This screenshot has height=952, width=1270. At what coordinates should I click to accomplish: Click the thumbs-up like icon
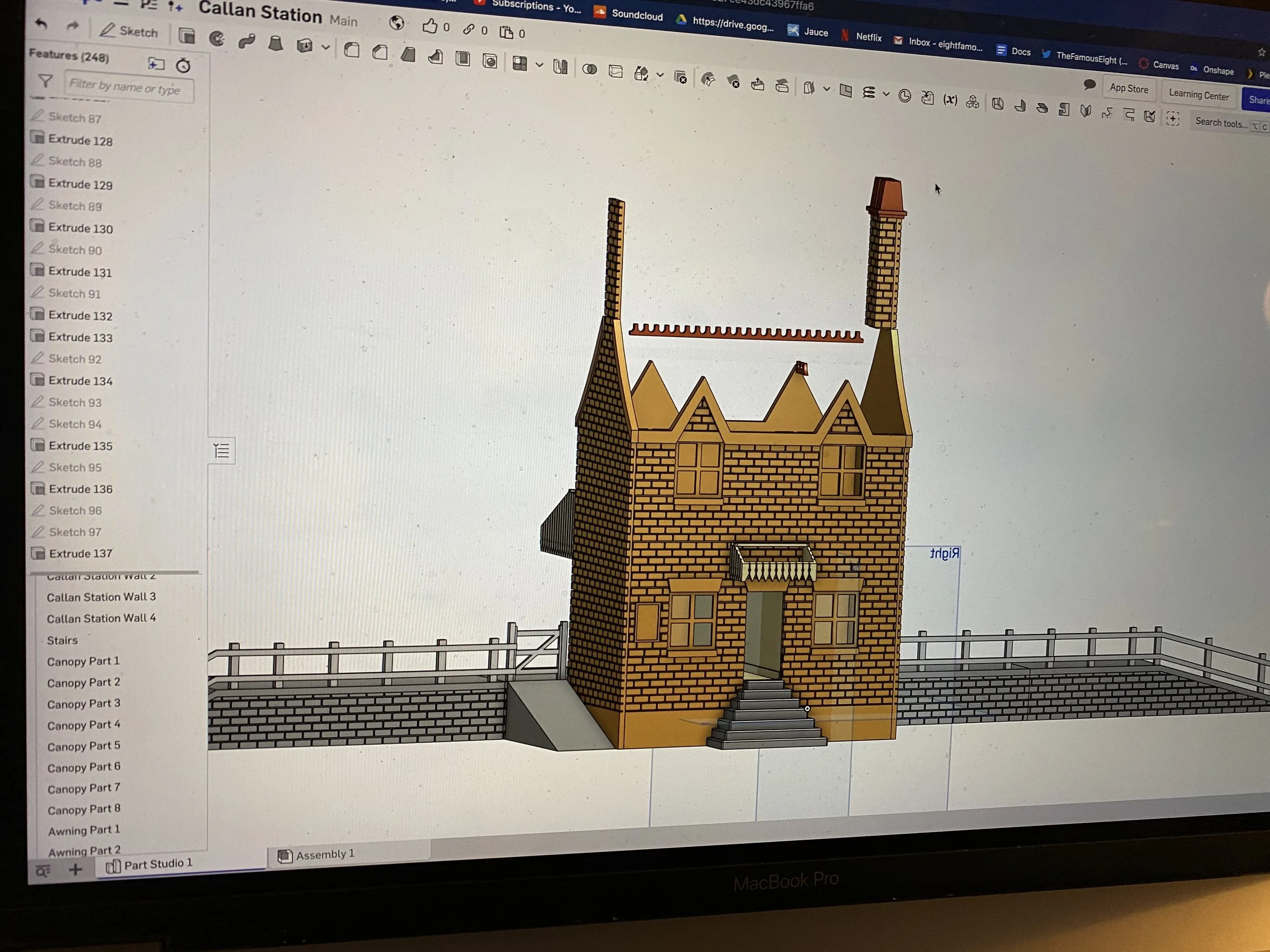429,26
